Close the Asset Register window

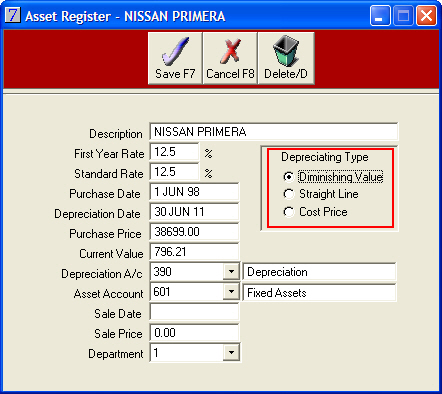pos(426,16)
